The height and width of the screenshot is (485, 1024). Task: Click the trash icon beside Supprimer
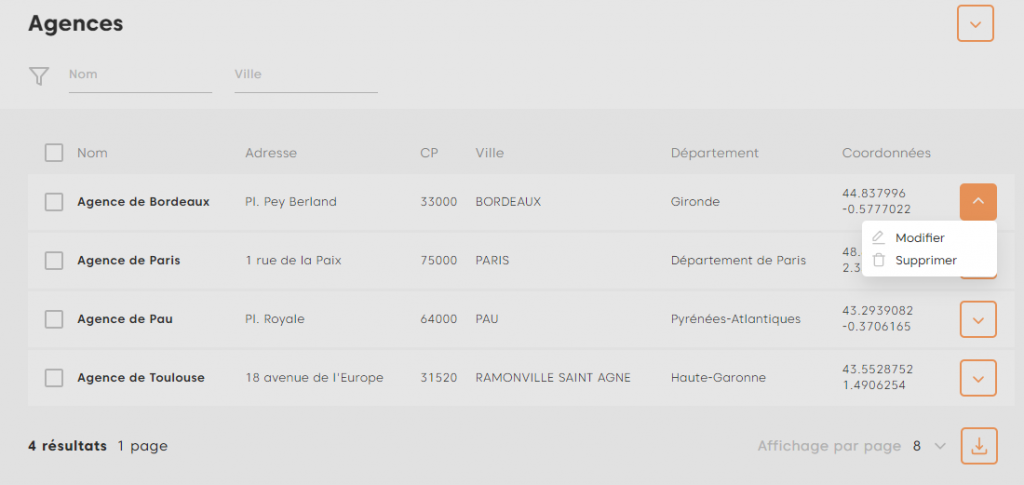879,260
